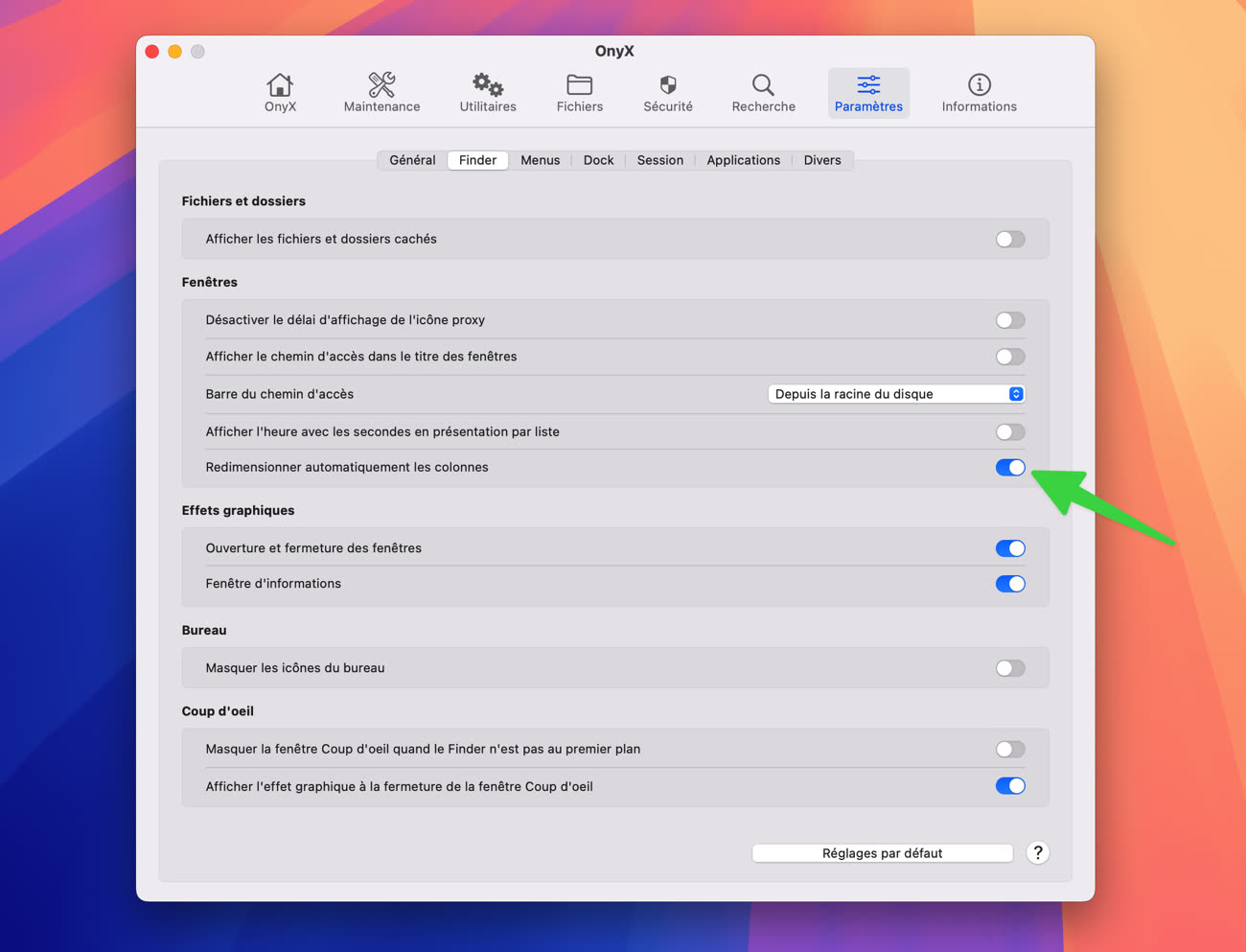Open the Barre du chemin d'accès dropdown
The width and height of the screenshot is (1246, 952).
pyautogui.click(x=896, y=394)
